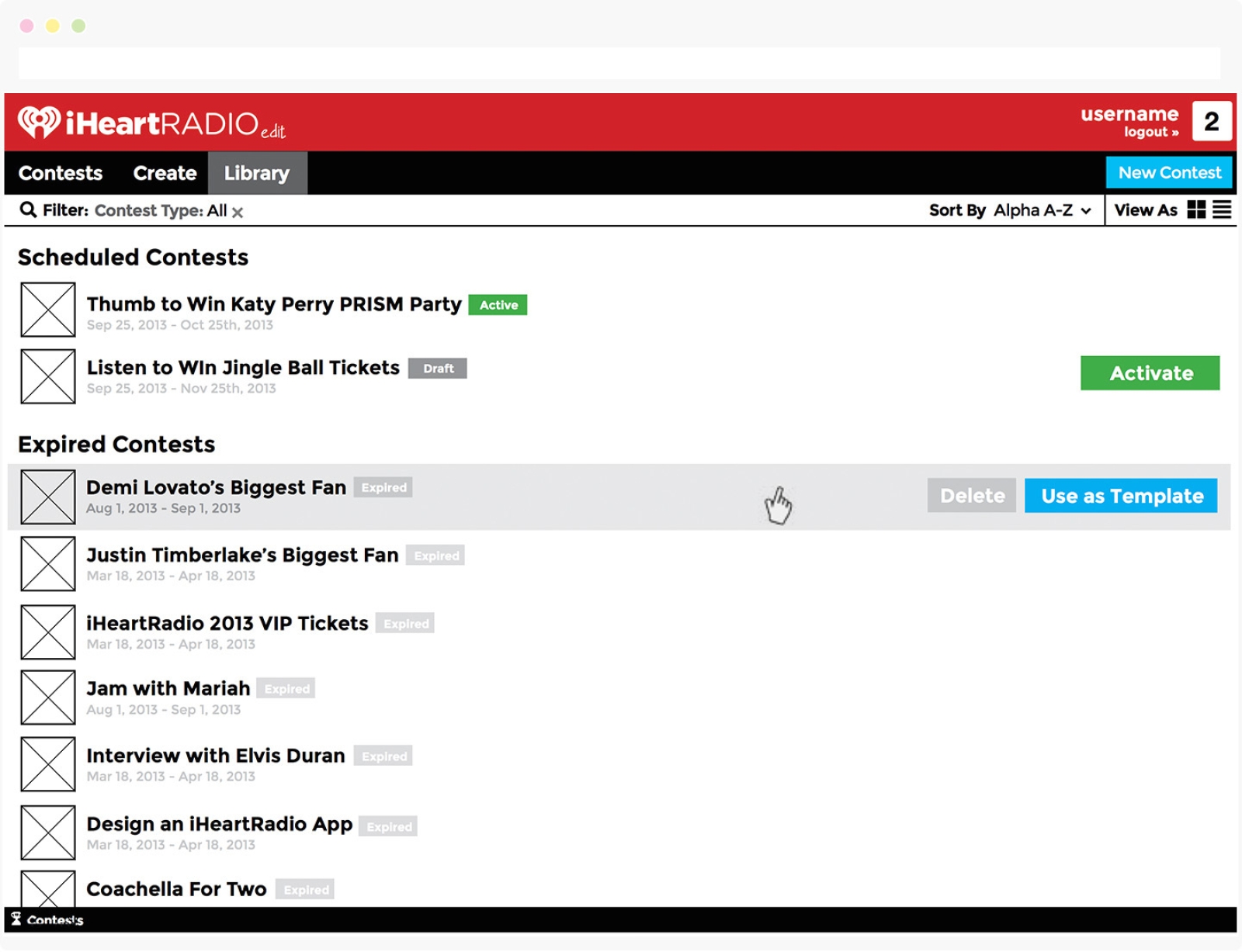Click Expired badge beside Demi Lovato's contest
1242x952 pixels.
pos(383,487)
